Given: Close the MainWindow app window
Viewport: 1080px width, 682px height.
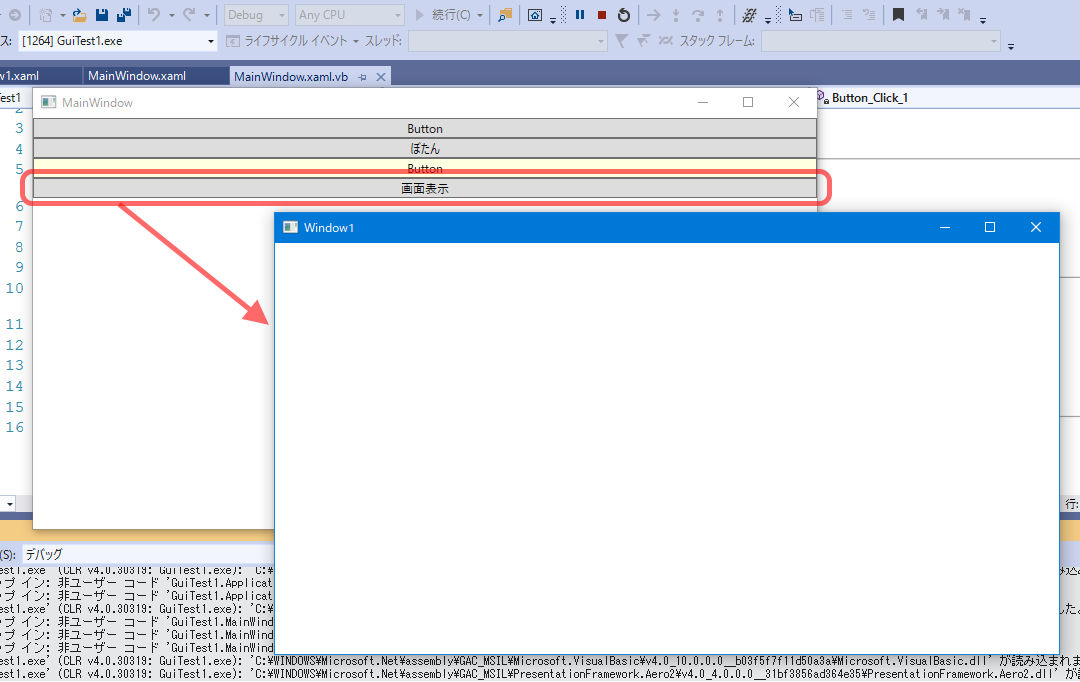Looking at the screenshot, I should 794,102.
